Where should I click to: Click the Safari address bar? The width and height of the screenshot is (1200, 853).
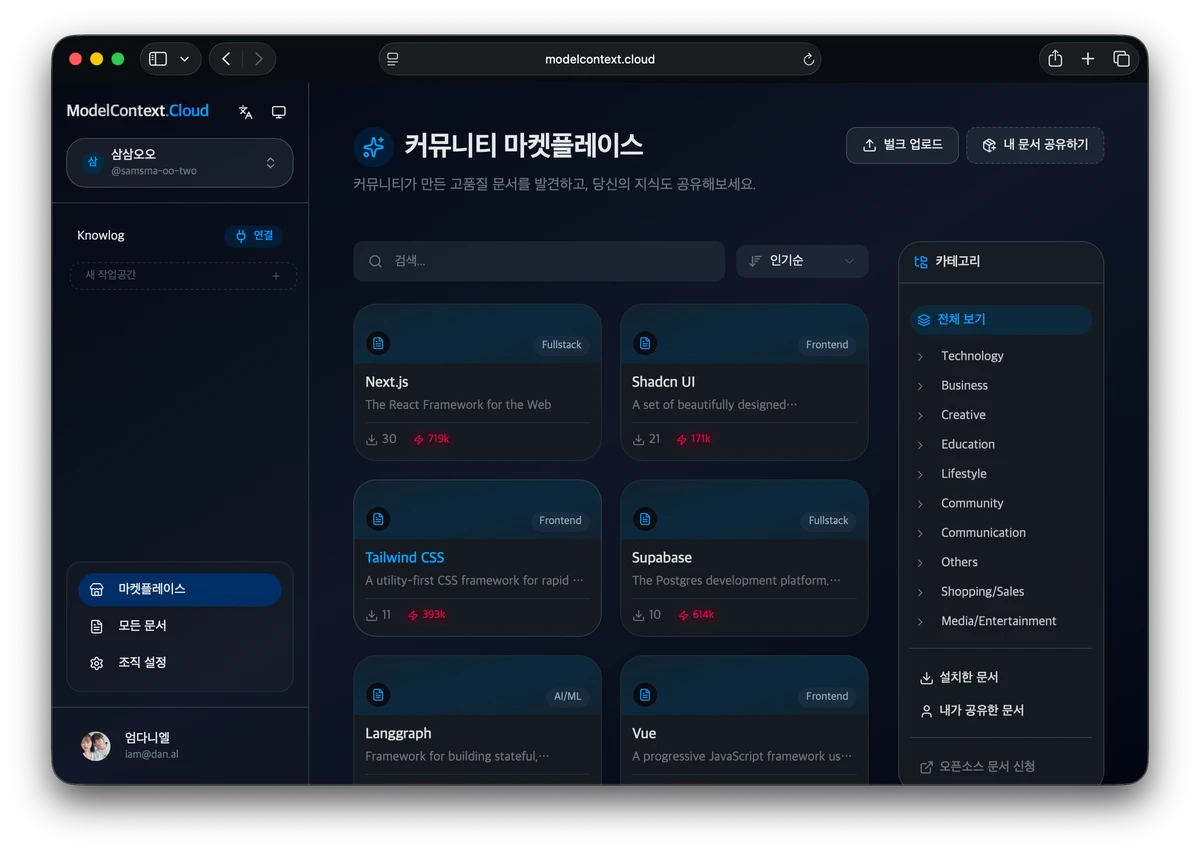pyautogui.click(x=600, y=59)
